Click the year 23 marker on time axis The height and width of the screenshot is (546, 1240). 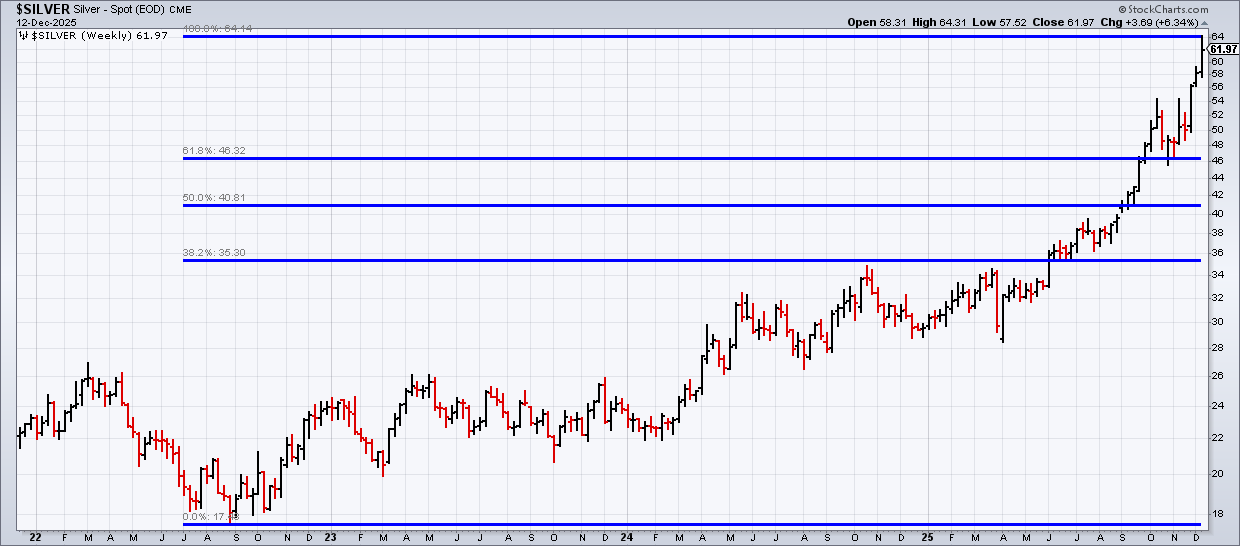pyautogui.click(x=330, y=537)
